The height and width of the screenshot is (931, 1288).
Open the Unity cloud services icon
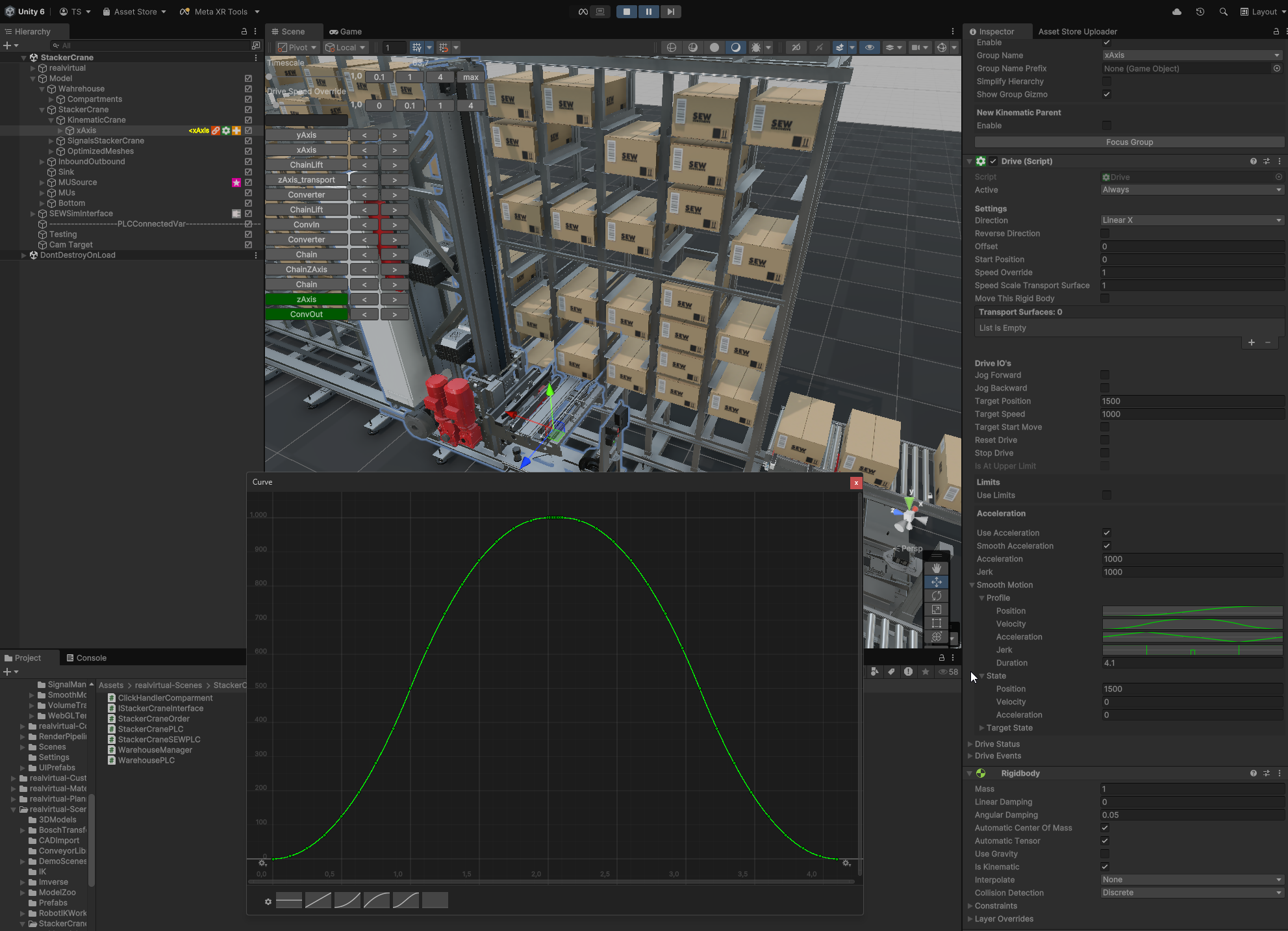click(x=1176, y=12)
